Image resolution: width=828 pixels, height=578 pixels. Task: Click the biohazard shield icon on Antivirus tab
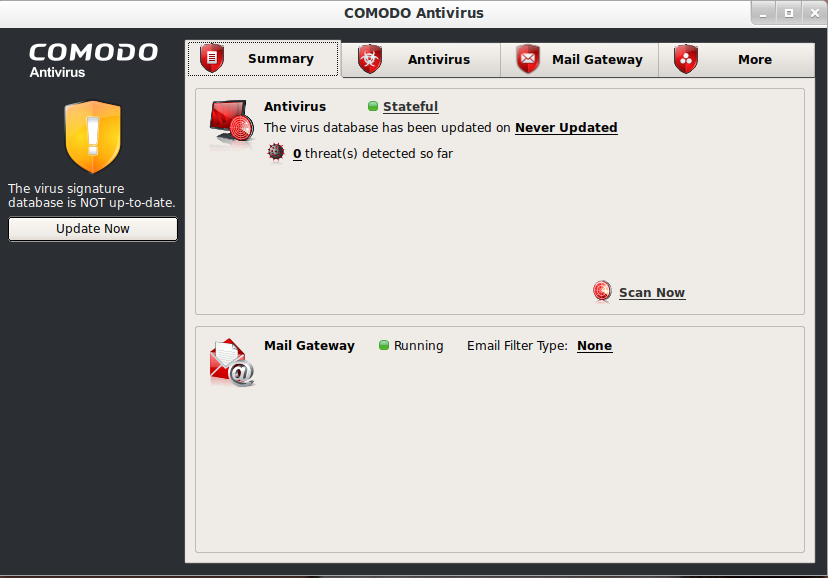[370, 59]
